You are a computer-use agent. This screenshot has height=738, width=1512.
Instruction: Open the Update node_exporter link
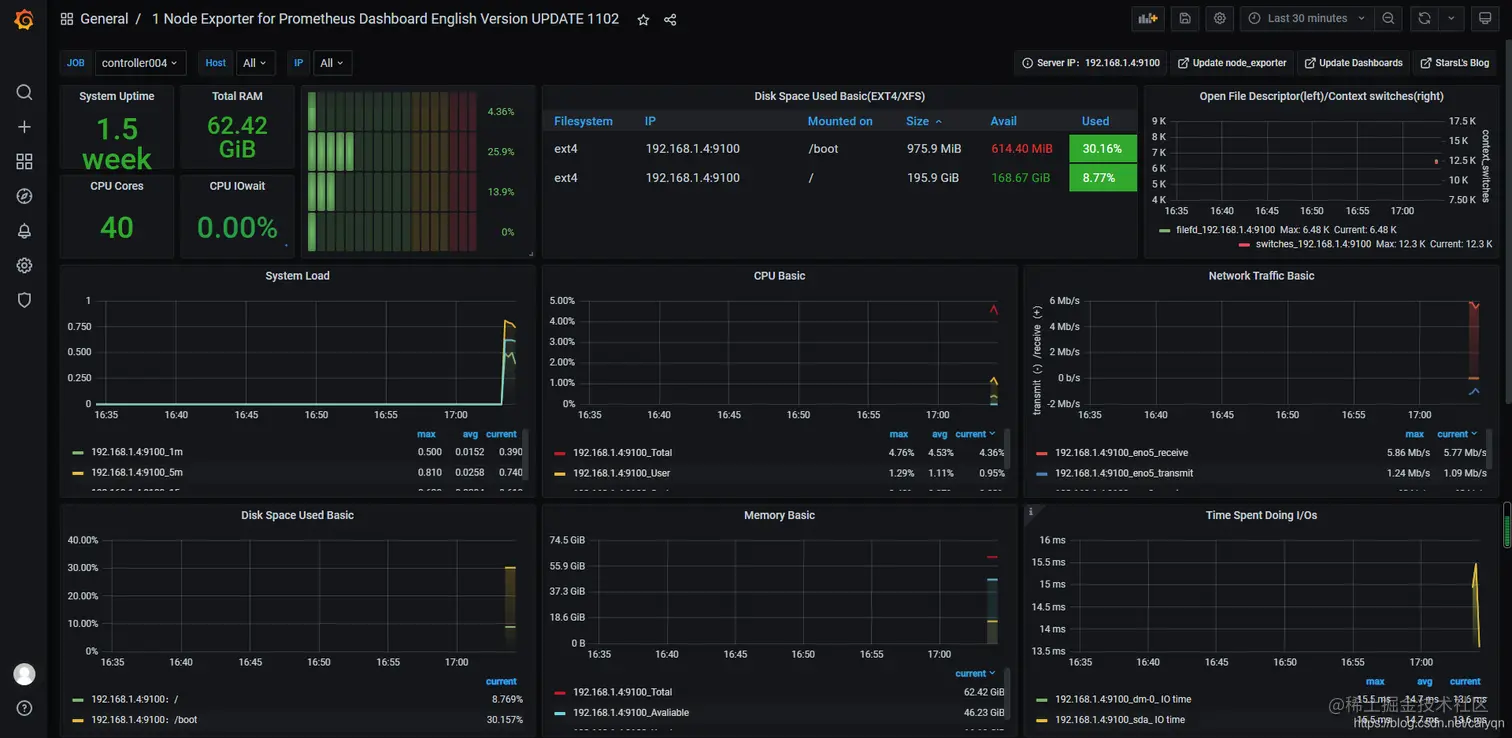(1232, 63)
